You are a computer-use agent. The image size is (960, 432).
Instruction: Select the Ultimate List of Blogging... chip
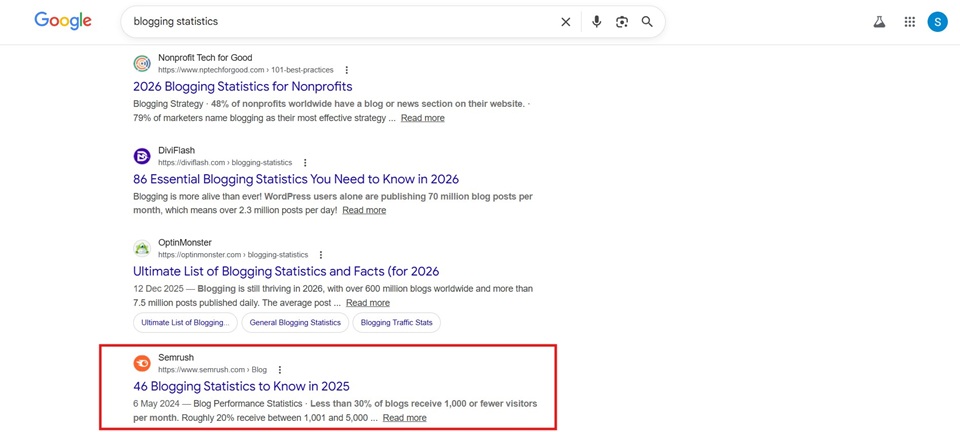pyautogui.click(x=186, y=322)
